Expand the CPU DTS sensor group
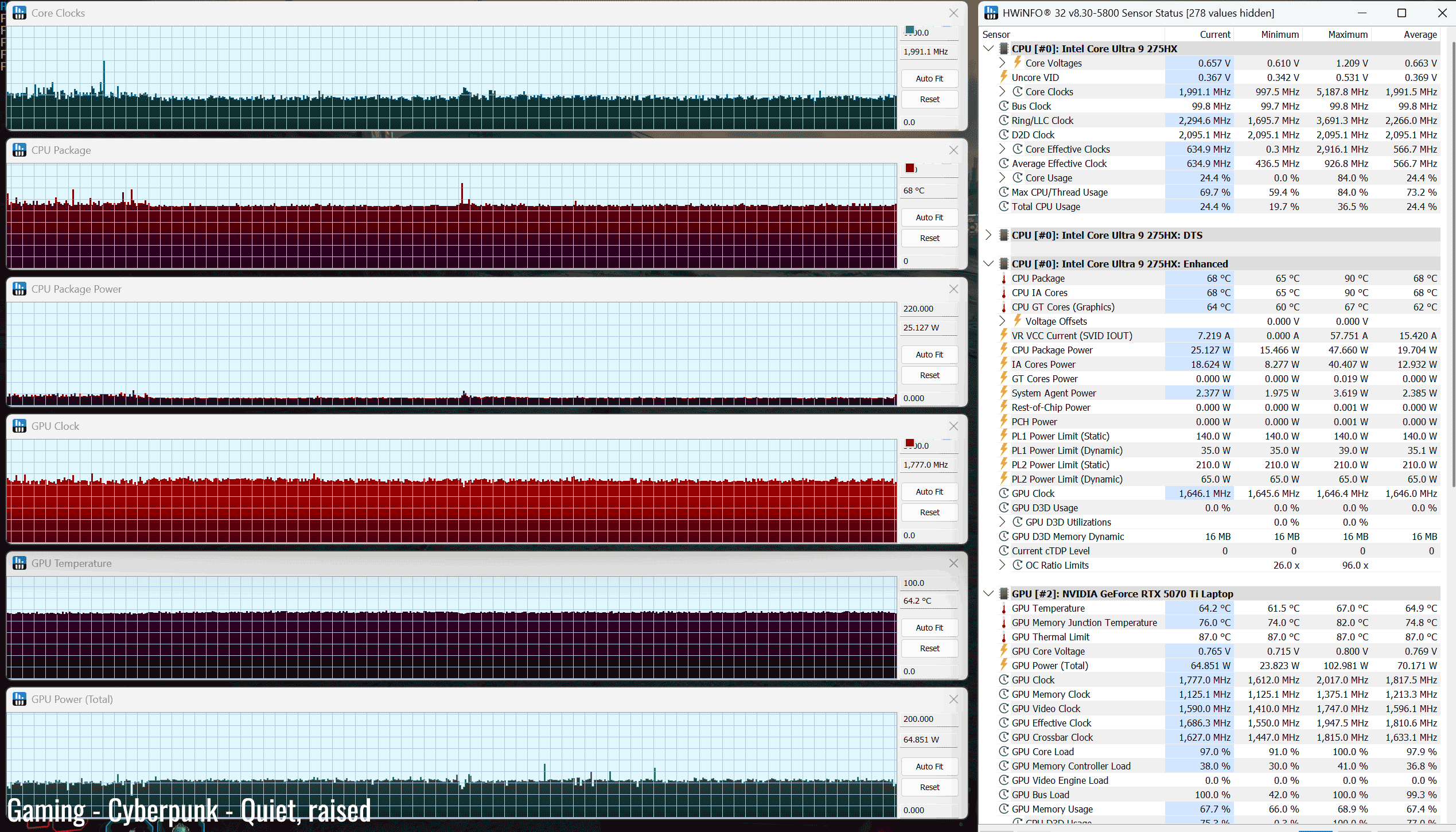 (x=988, y=235)
